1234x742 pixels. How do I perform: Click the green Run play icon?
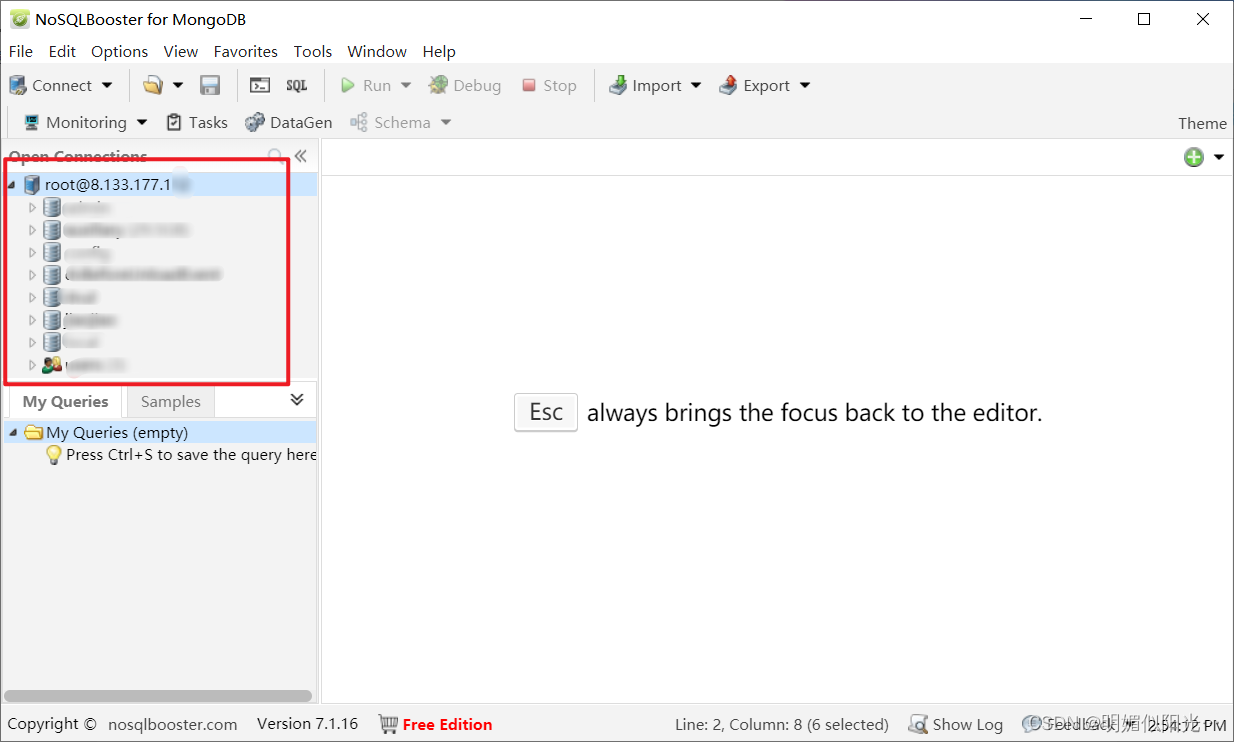pyautogui.click(x=348, y=86)
